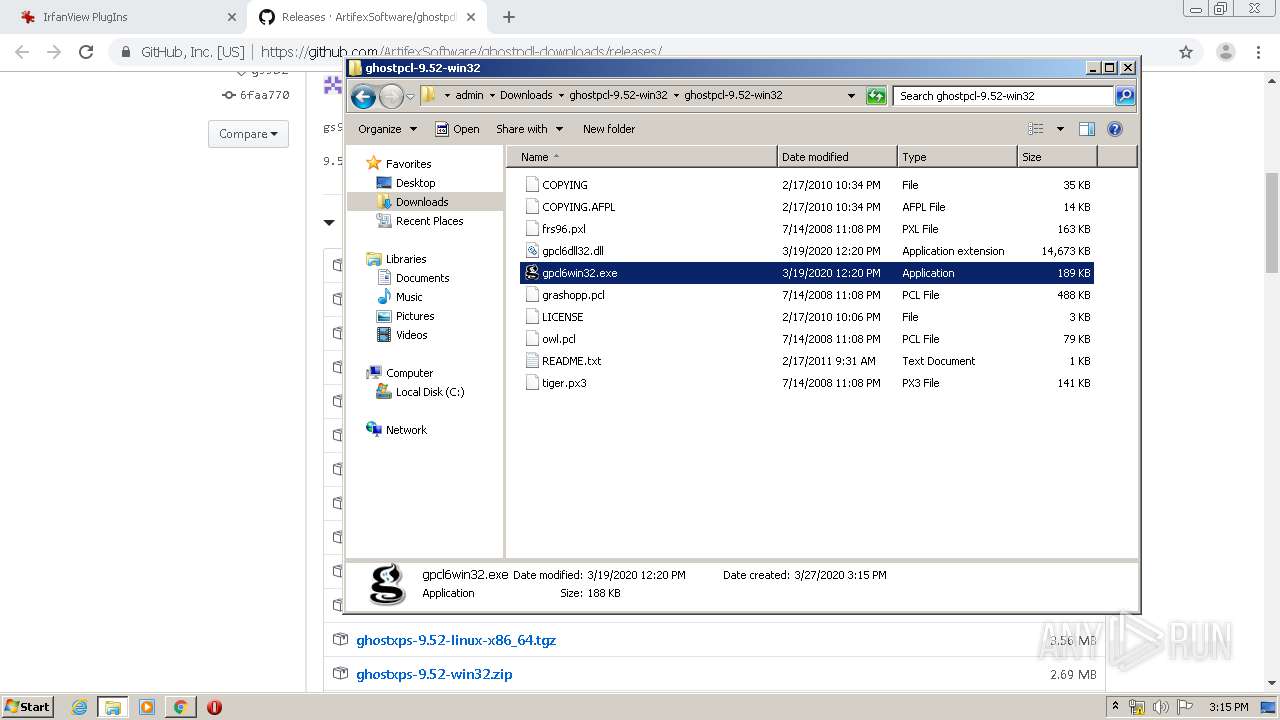The image size is (1280, 720).
Task: Select the LICENSE file
Action: (807, 317)
